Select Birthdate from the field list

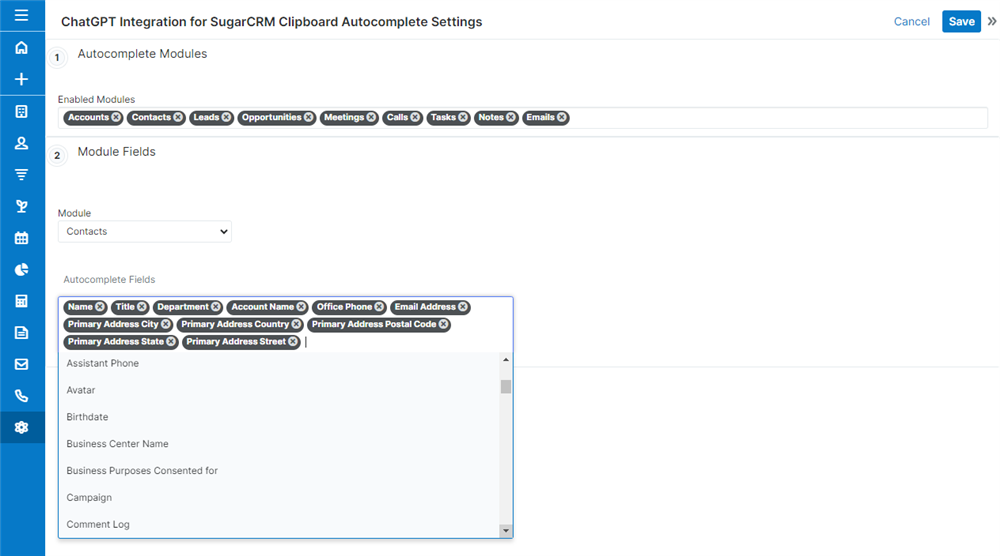tap(87, 417)
